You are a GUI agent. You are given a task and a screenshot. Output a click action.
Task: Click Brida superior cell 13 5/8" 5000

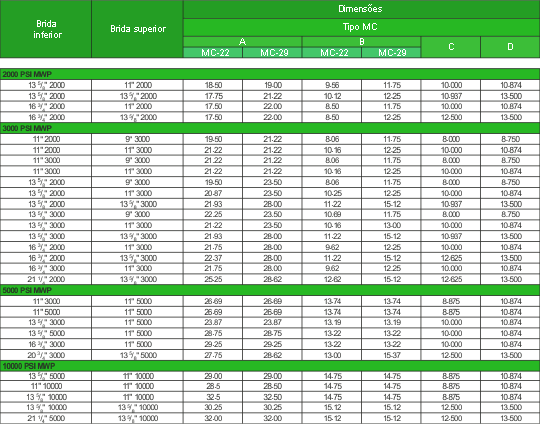[138, 355]
